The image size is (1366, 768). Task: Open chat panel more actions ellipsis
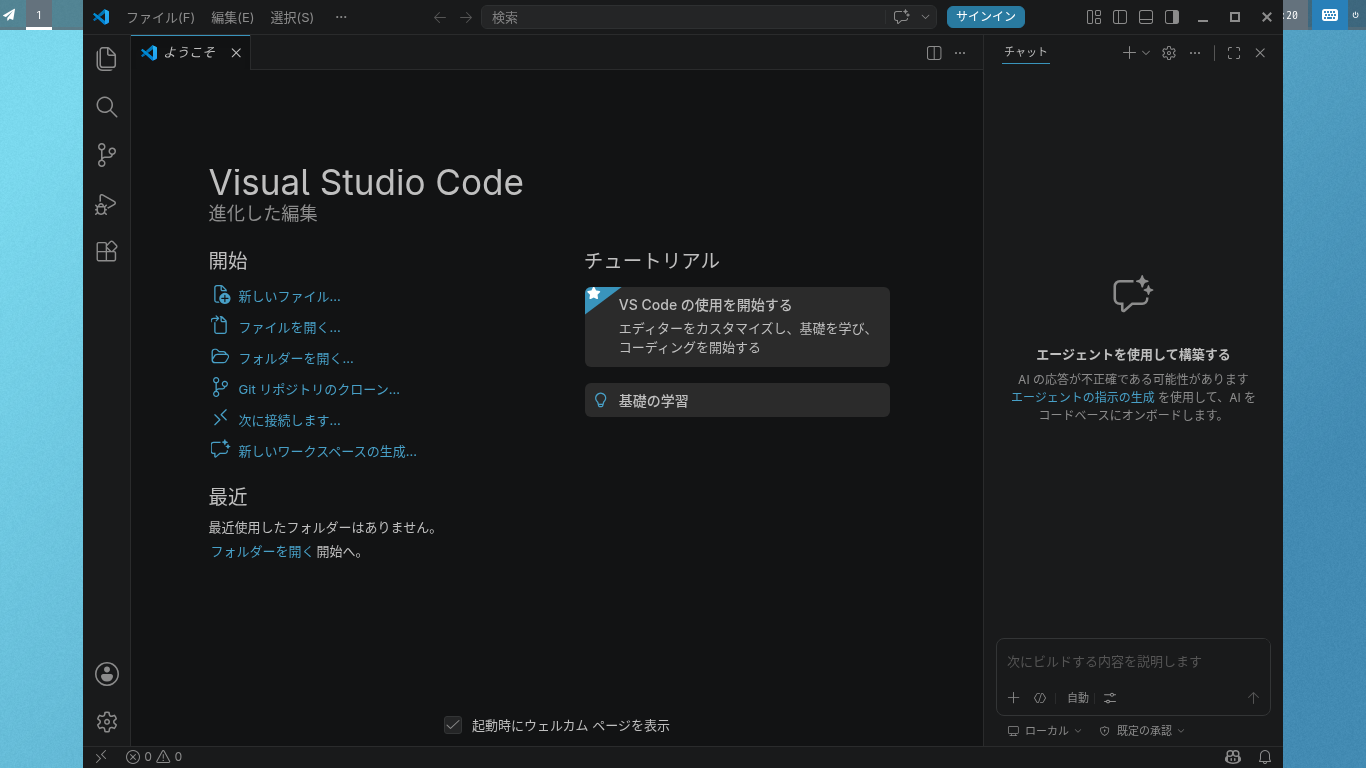click(1195, 53)
